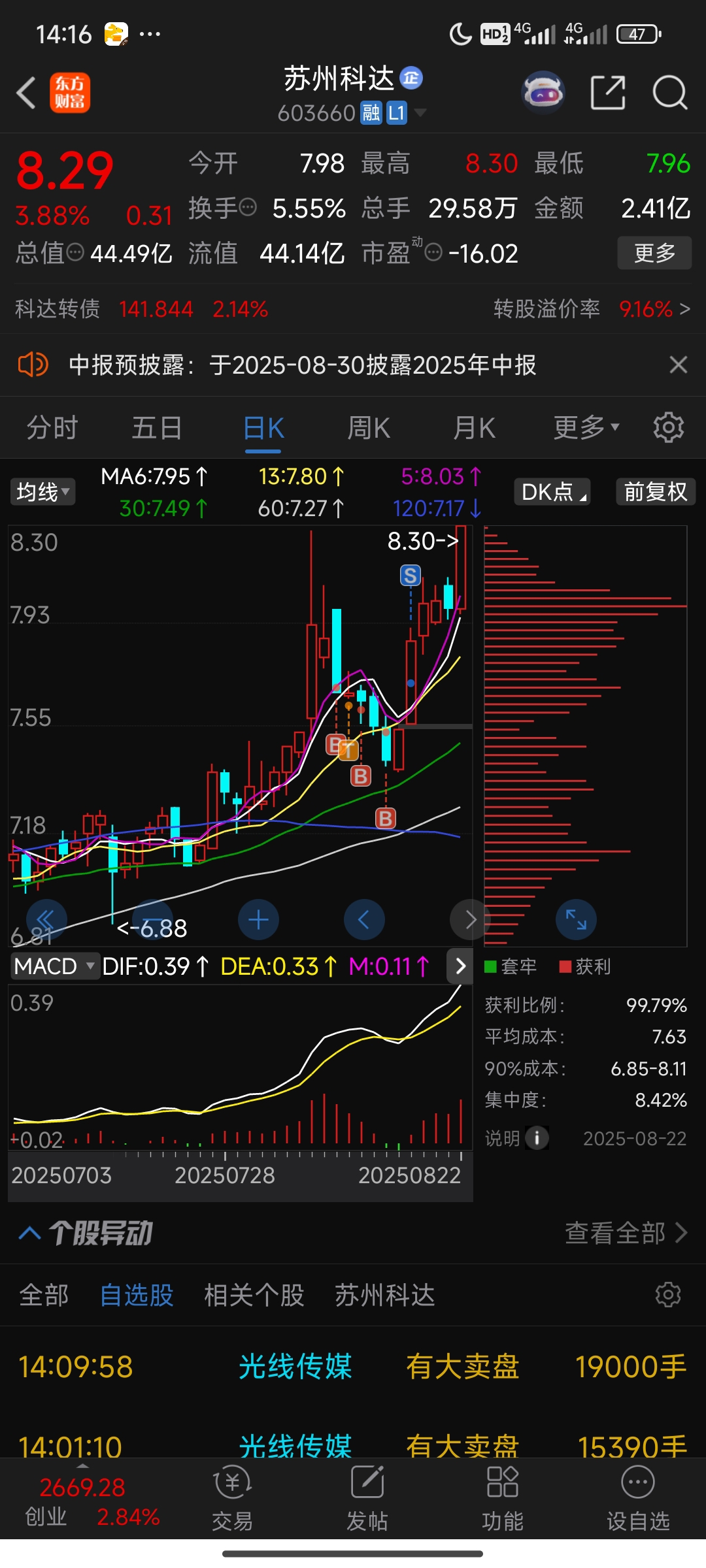Image resolution: width=706 pixels, height=1568 pixels.
Task: Open the 科达转债 convertible bond row
Action: [142, 309]
